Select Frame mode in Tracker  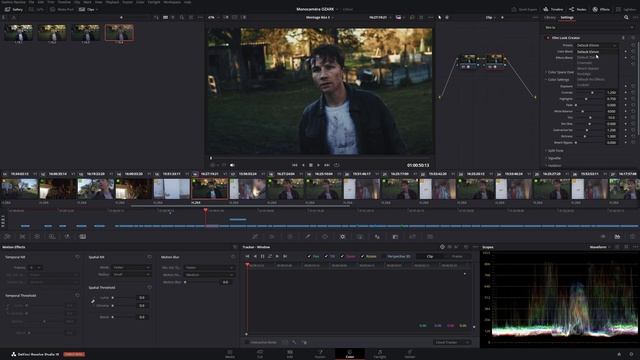457,256
